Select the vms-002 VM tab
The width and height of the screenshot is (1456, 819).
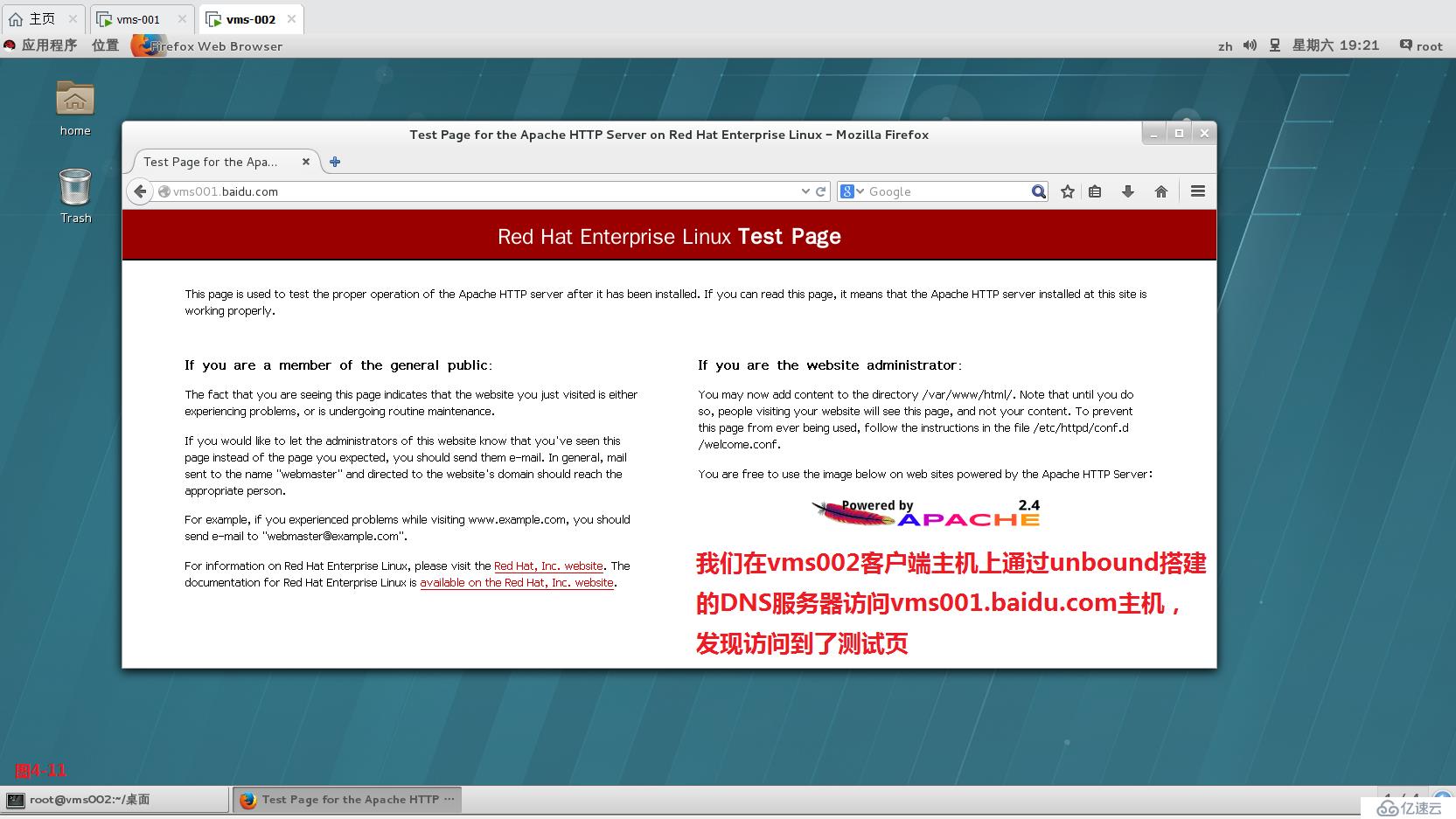point(251,19)
